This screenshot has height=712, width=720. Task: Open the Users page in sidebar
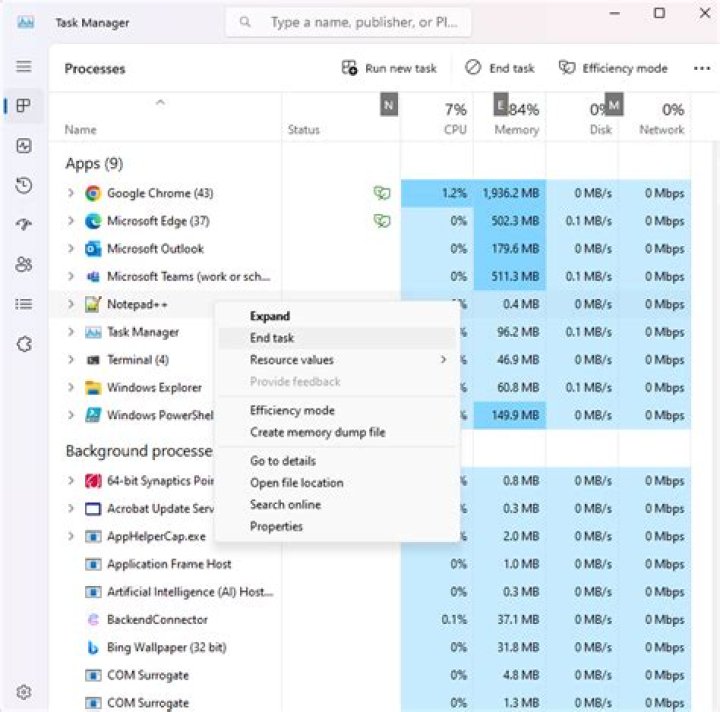[24, 264]
